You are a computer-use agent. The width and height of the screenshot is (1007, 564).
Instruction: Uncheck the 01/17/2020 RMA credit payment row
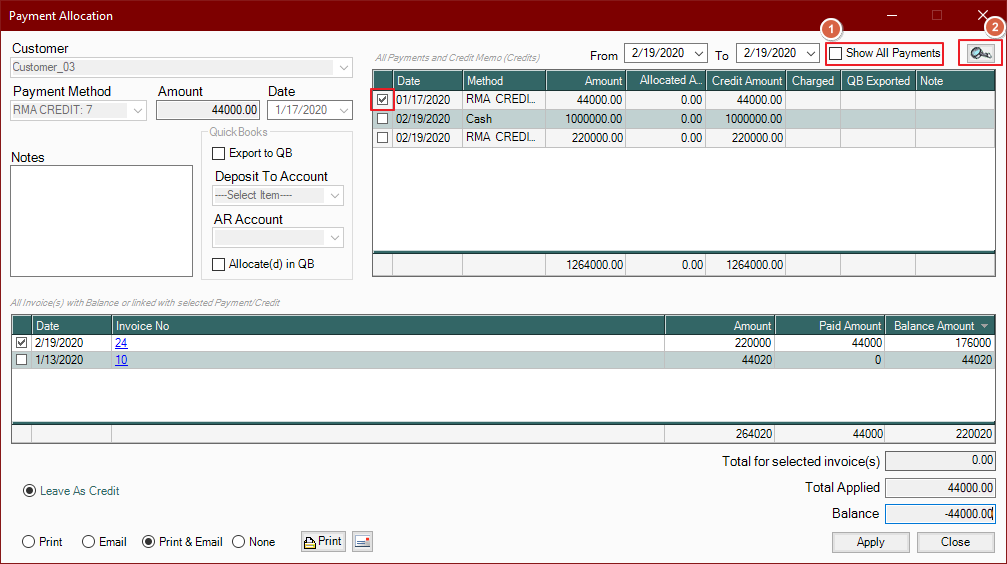382,100
